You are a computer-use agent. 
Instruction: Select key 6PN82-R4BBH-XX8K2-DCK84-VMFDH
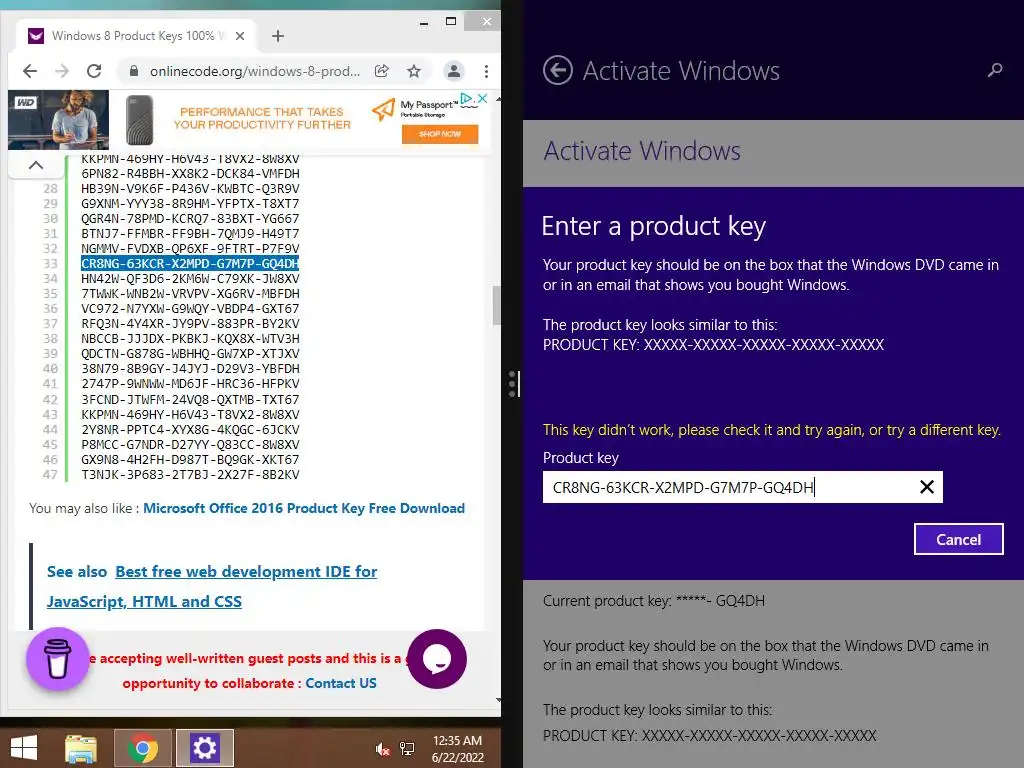[x=190, y=174]
